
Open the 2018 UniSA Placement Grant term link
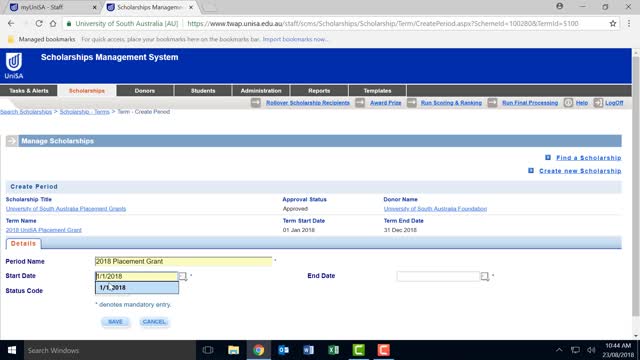[44, 230]
